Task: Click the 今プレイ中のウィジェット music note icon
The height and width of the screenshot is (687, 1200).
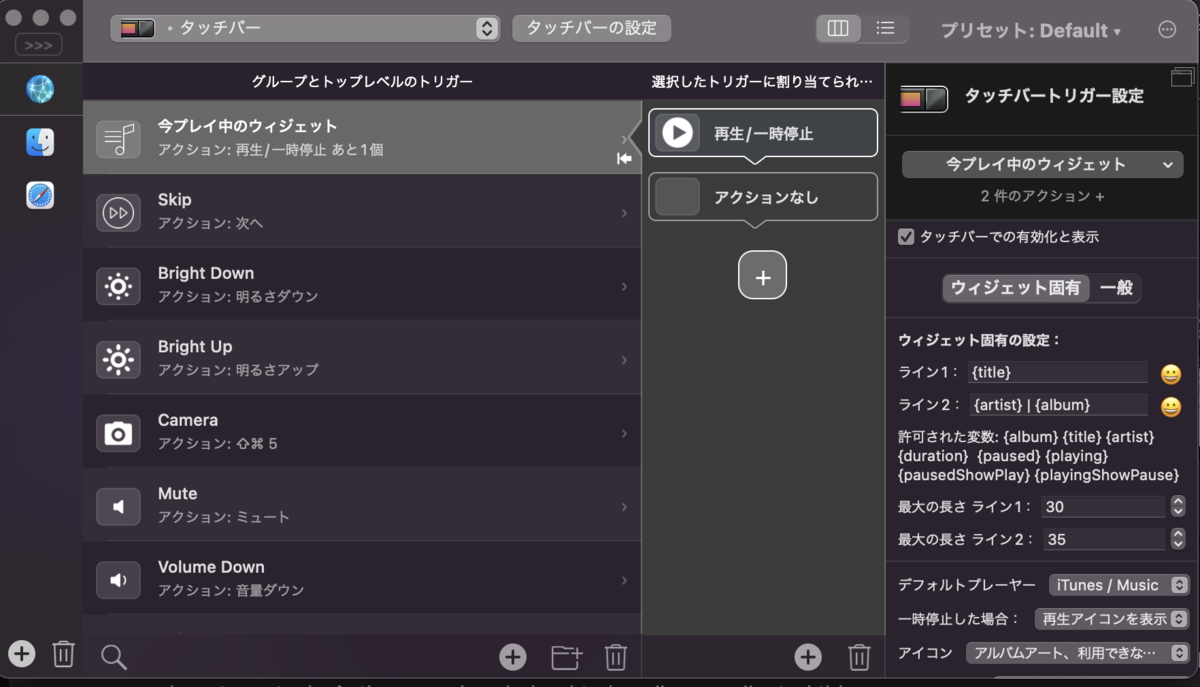Action: [x=118, y=136]
